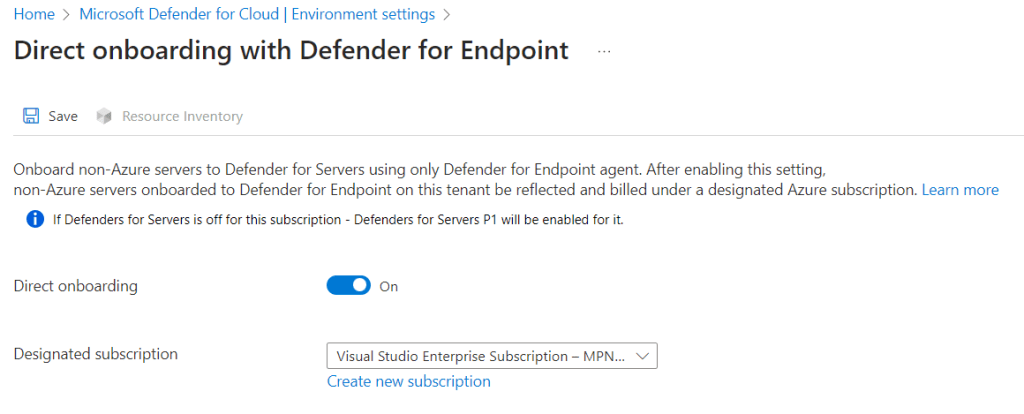The height and width of the screenshot is (414, 1024).
Task: Click the blue info circle icon
Action: pyautogui.click(x=35, y=219)
